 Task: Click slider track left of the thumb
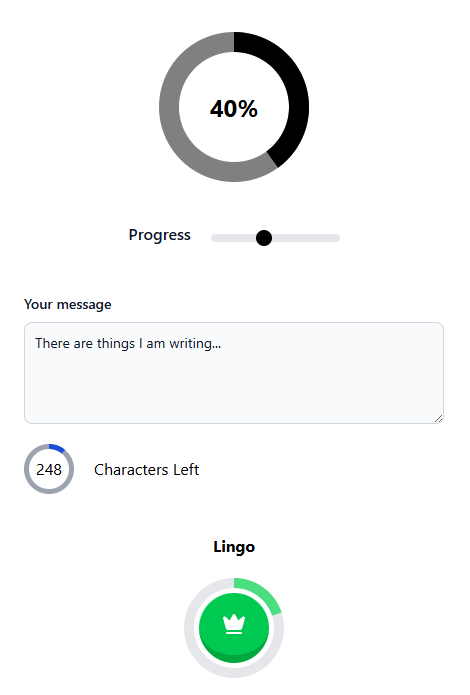[233, 238]
